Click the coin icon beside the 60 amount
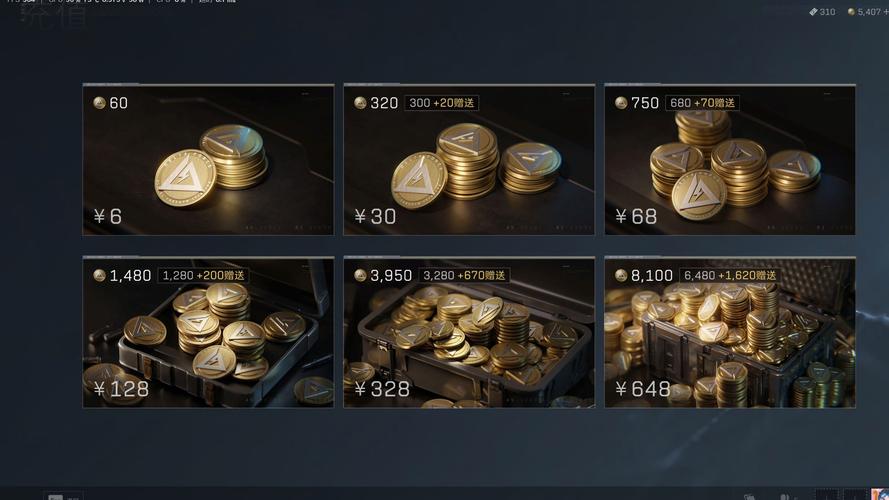This screenshot has height=500, width=889. click(x=99, y=103)
